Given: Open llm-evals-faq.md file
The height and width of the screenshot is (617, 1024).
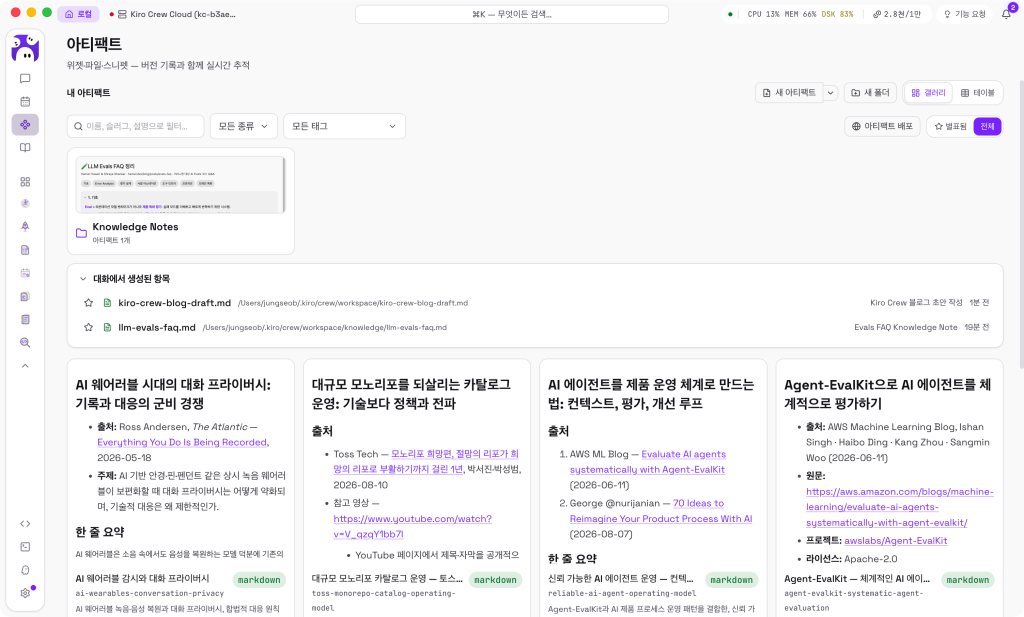Looking at the screenshot, I should (x=157, y=327).
